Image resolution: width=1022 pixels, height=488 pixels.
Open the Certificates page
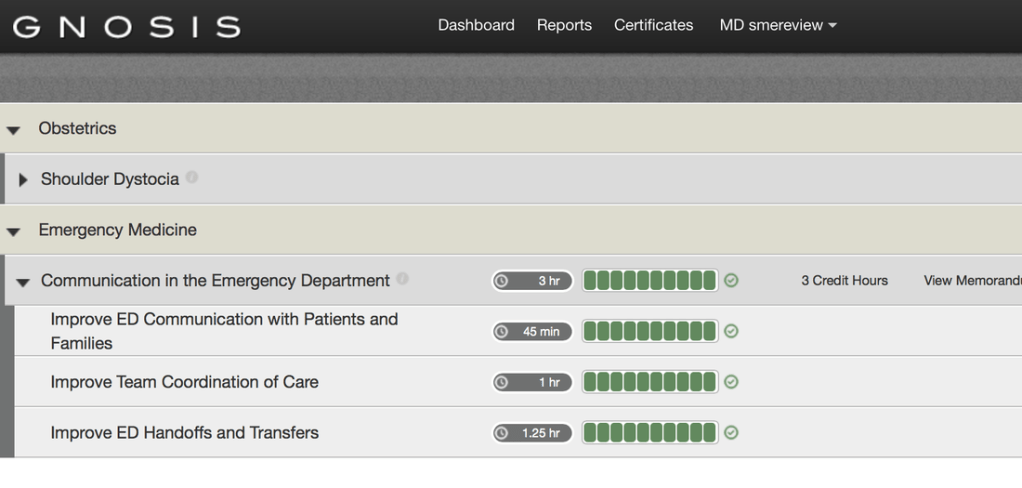[653, 25]
